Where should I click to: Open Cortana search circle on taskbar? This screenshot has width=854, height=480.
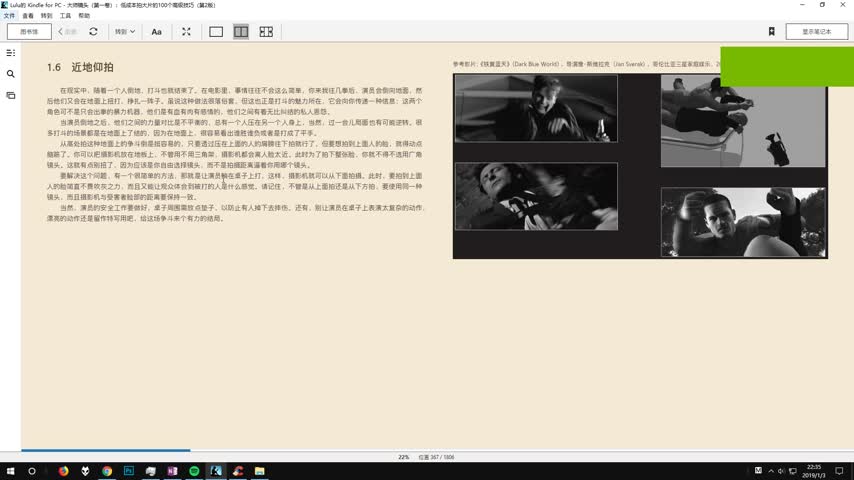click(32, 471)
